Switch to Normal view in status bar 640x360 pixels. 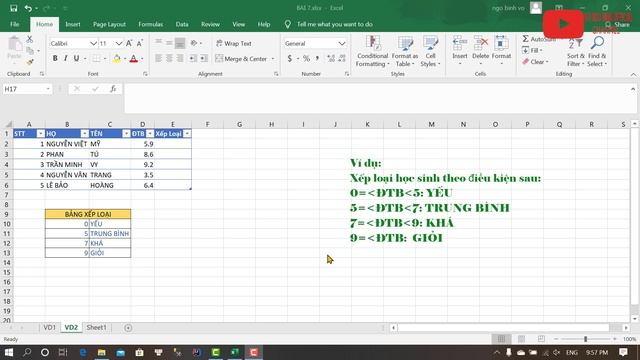click(501, 339)
